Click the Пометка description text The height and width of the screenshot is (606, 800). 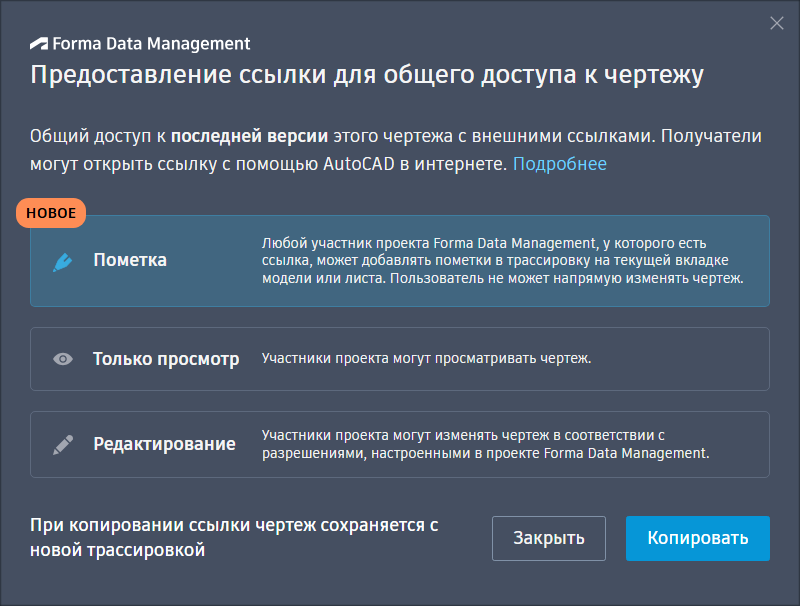(x=503, y=261)
